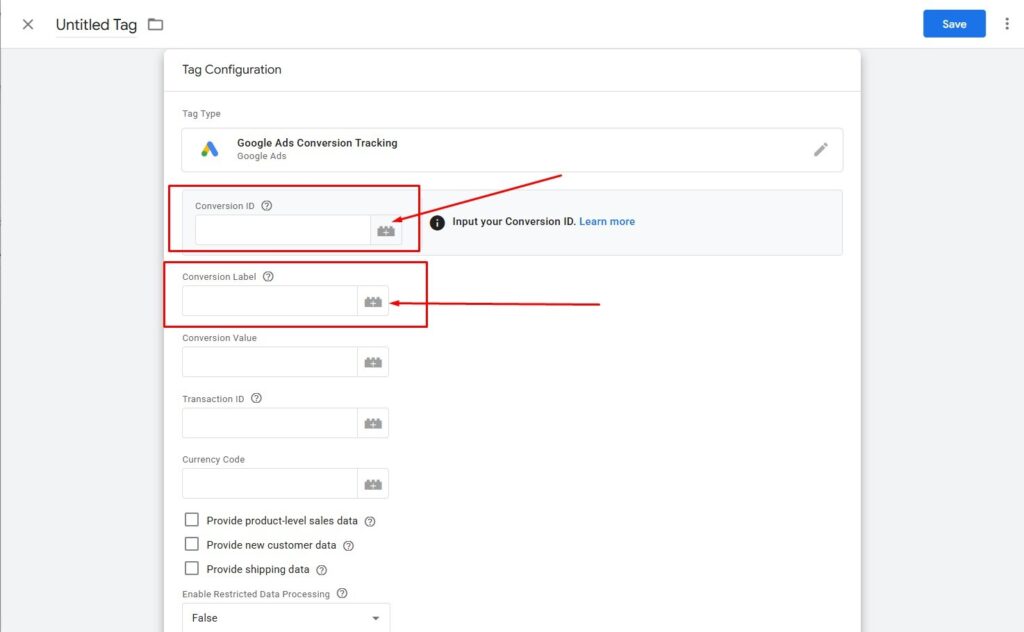Open variable picker for Conversion Label
The height and width of the screenshot is (632, 1024).
tap(373, 301)
